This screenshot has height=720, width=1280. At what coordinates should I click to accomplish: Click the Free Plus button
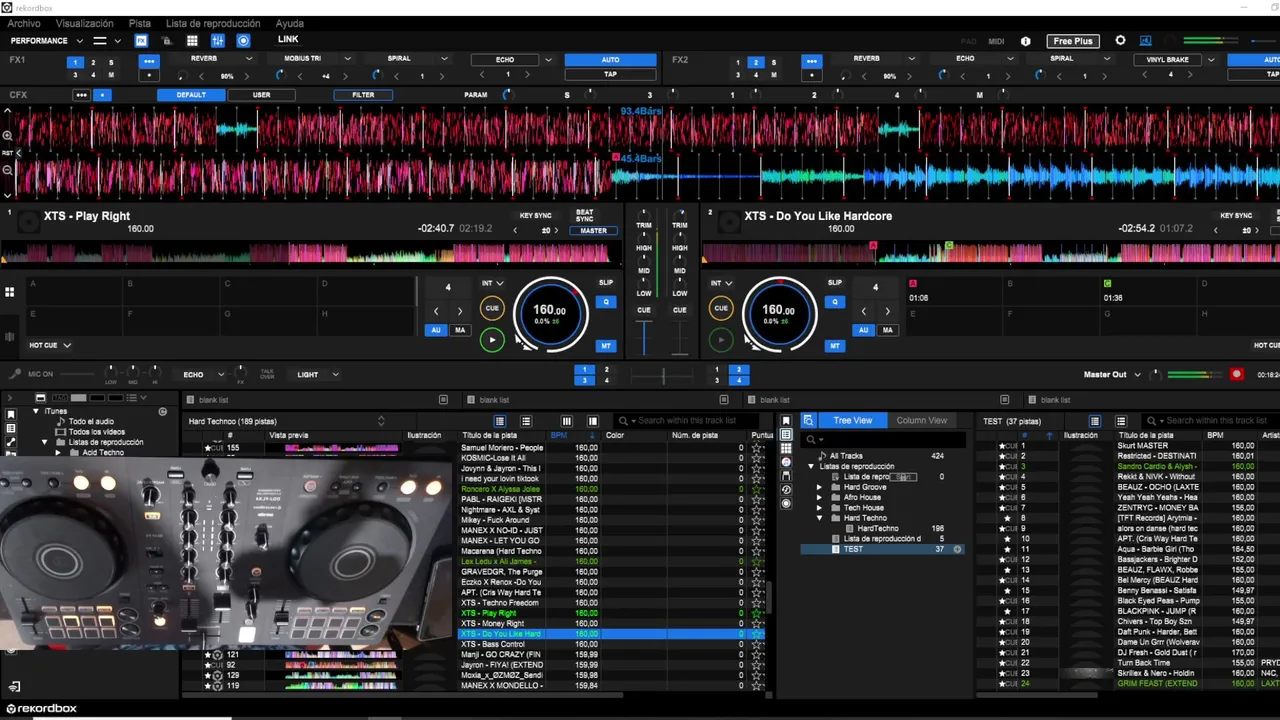(x=1073, y=41)
